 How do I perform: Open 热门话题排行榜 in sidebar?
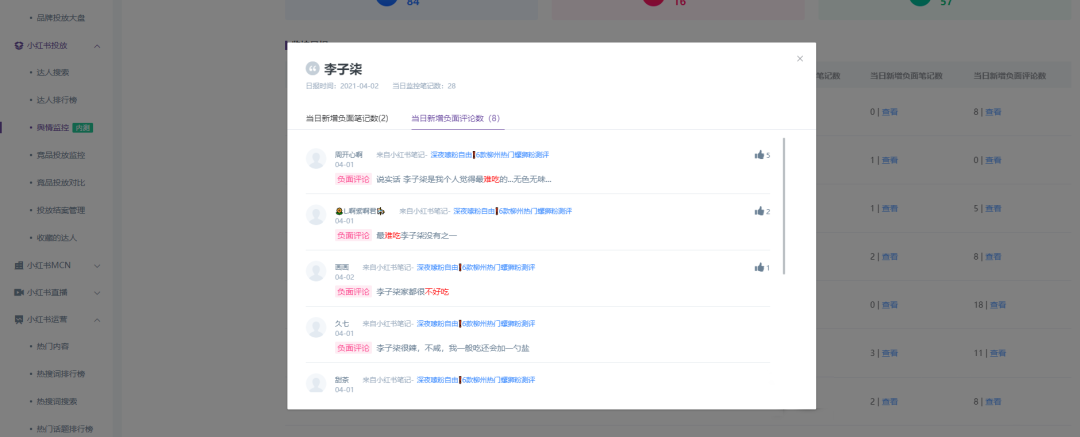click(65, 429)
